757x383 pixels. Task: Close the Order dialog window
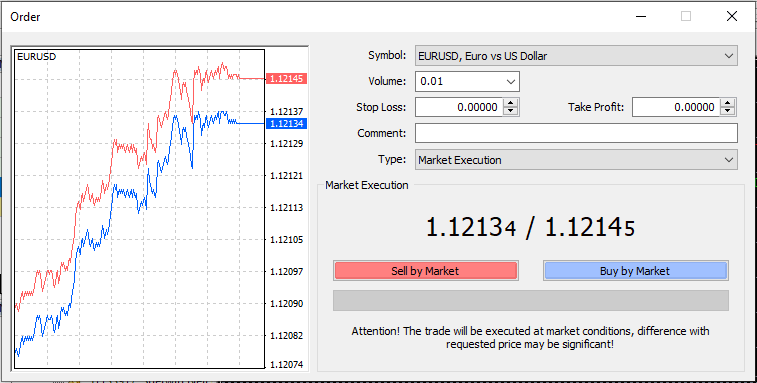[731, 16]
